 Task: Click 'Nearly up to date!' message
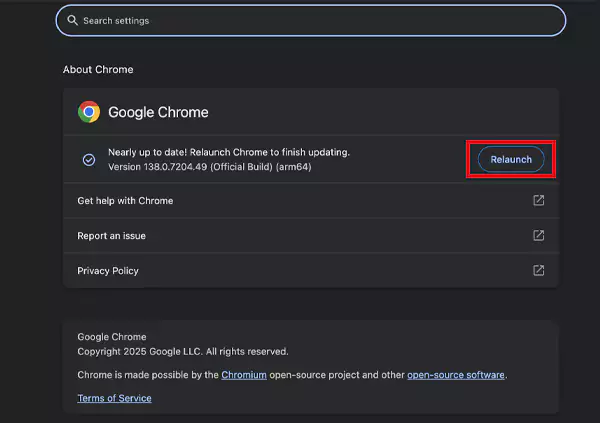click(229, 152)
